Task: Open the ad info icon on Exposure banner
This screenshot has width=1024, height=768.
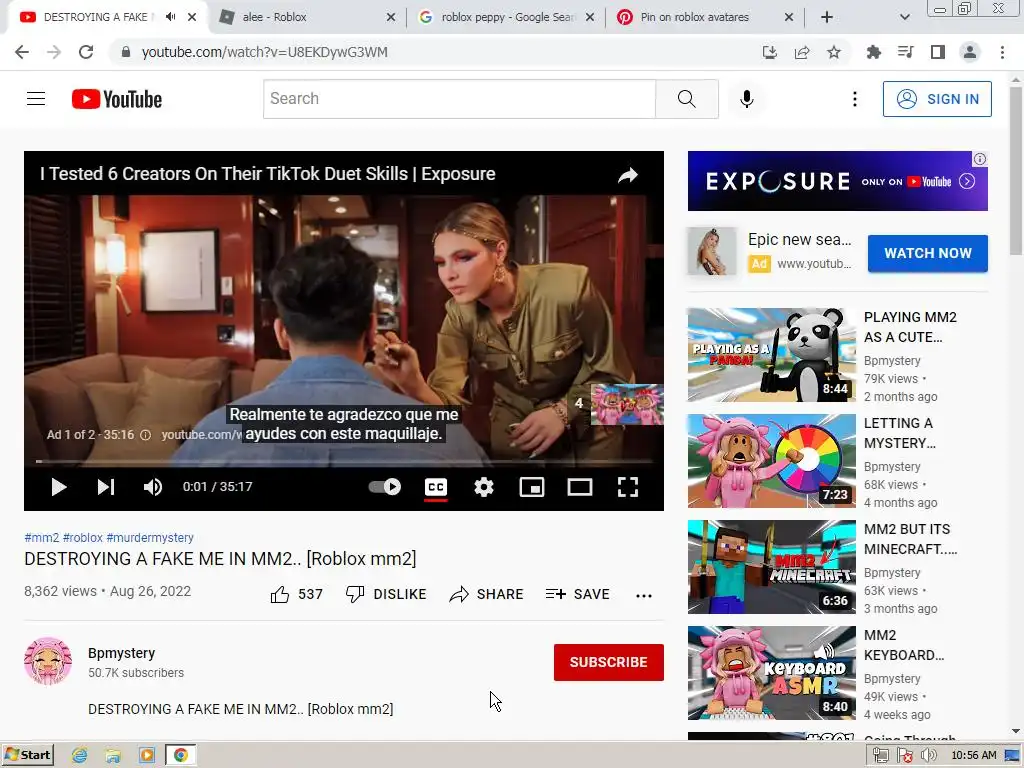Action: tap(980, 159)
